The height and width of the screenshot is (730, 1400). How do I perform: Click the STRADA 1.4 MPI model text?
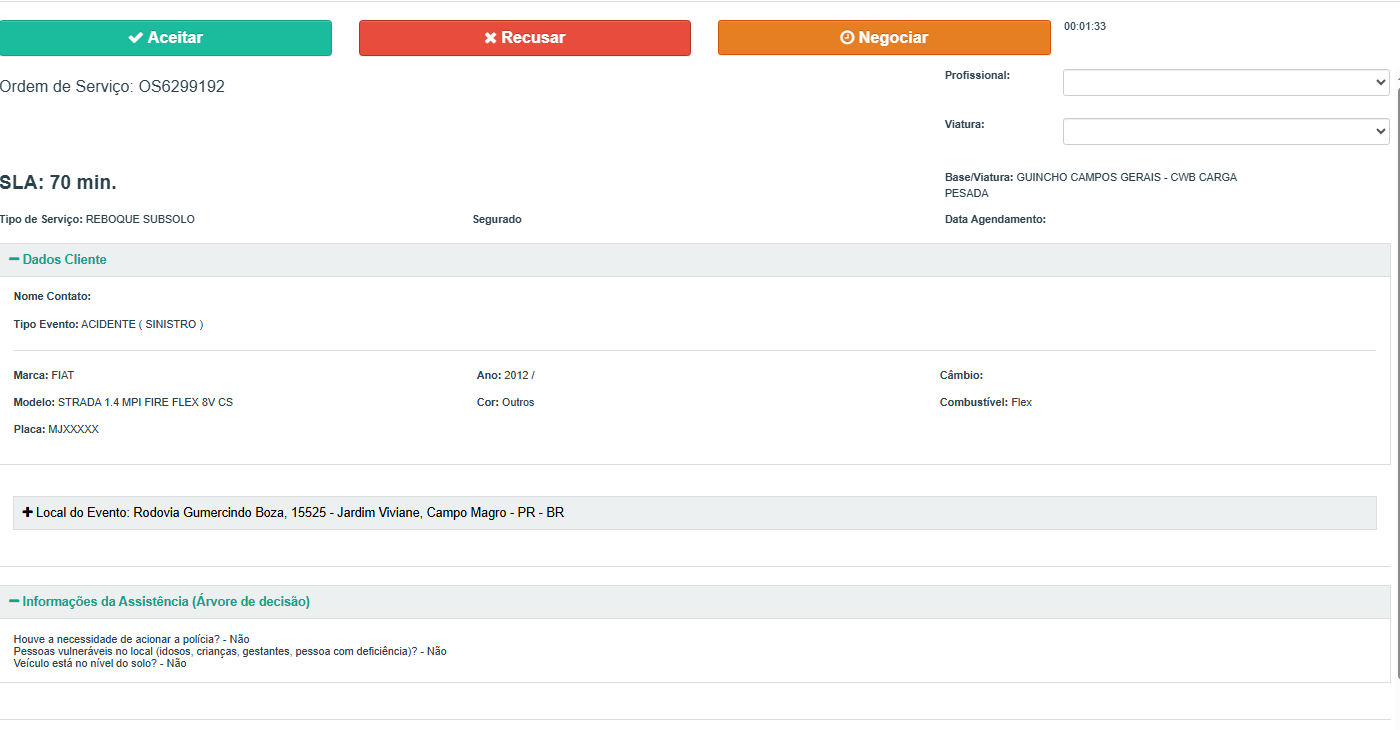click(x=145, y=403)
